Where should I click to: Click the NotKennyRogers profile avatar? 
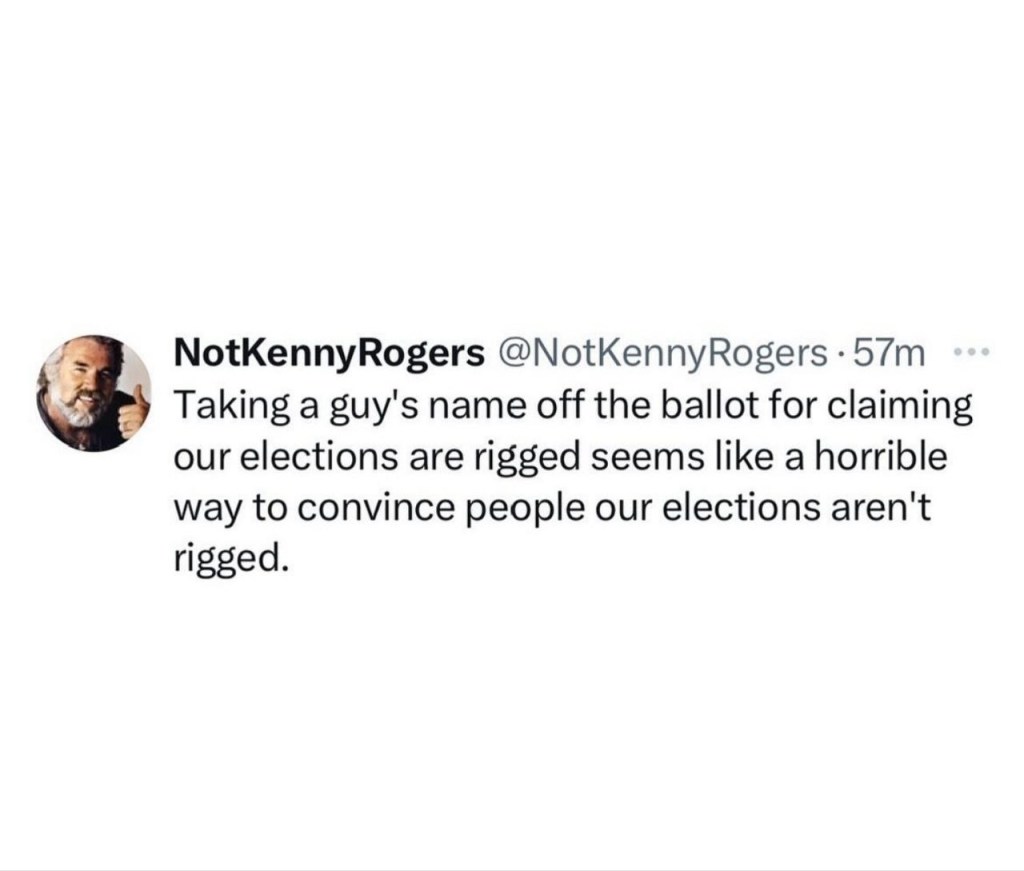[x=92, y=393]
